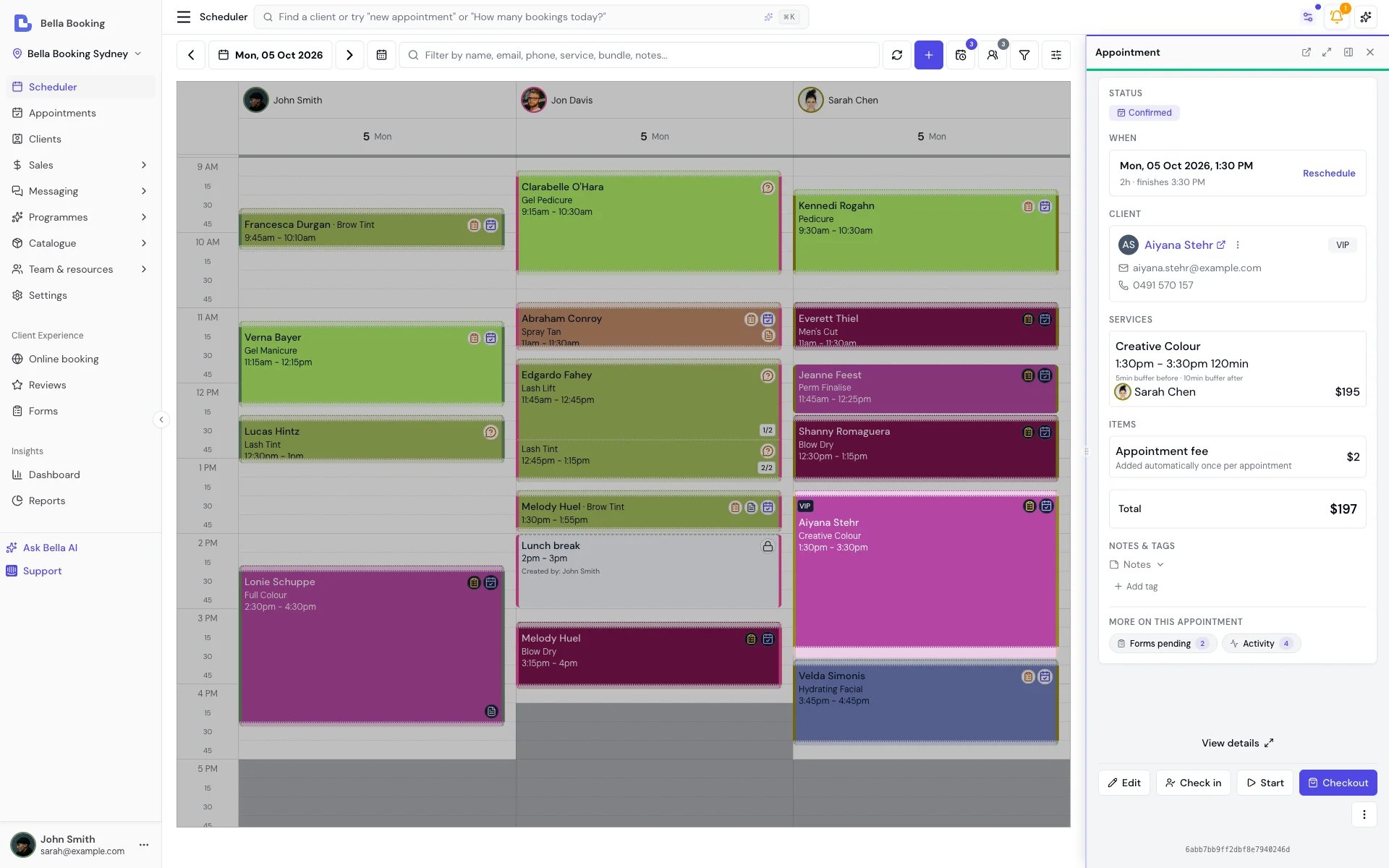This screenshot has width=1389, height=868.
Task: Collapse the left sidebar
Action: click(x=161, y=420)
